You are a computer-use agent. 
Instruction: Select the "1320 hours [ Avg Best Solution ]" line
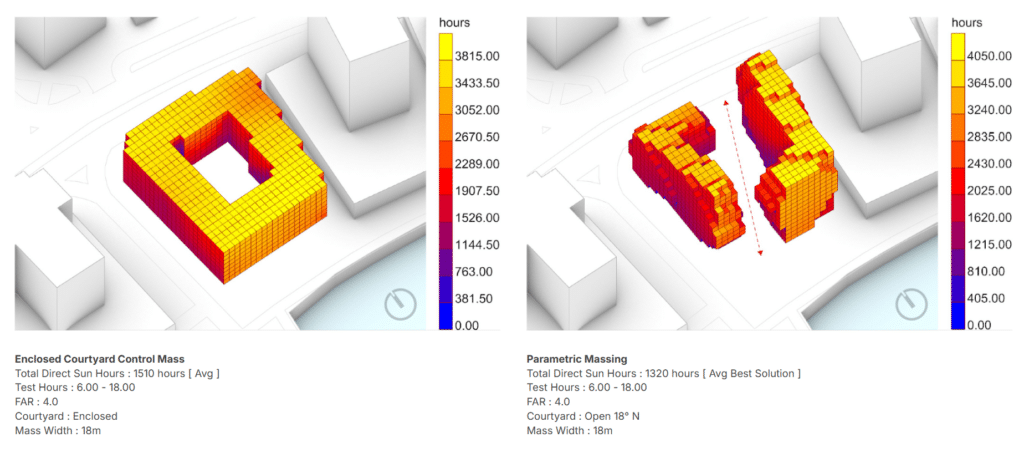[663, 373]
